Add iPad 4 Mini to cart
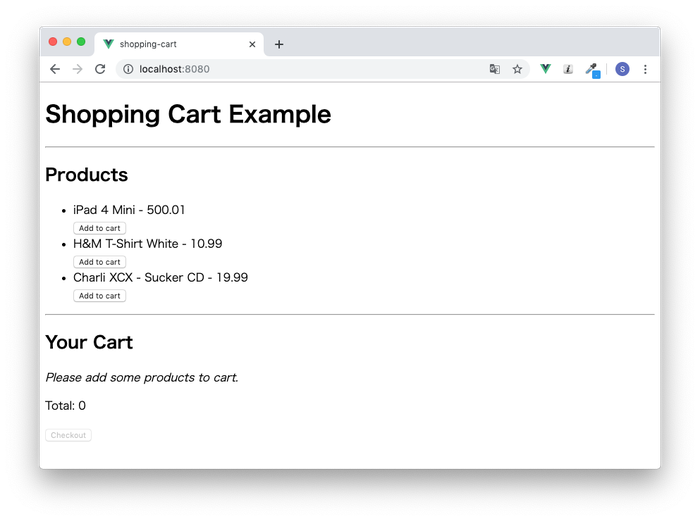This screenshot has width=700, height=521. click(100, 228)
